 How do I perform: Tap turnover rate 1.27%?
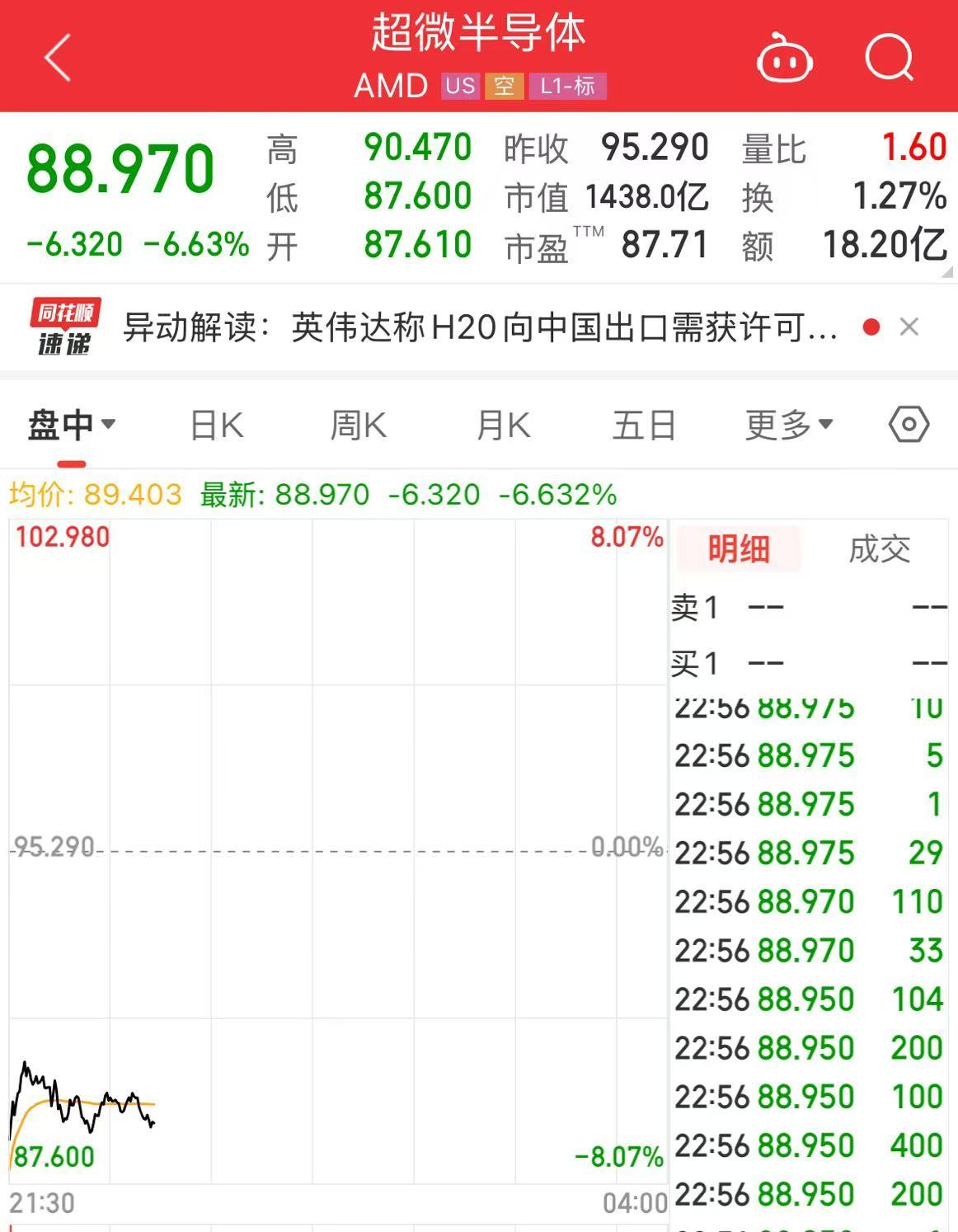899,196
